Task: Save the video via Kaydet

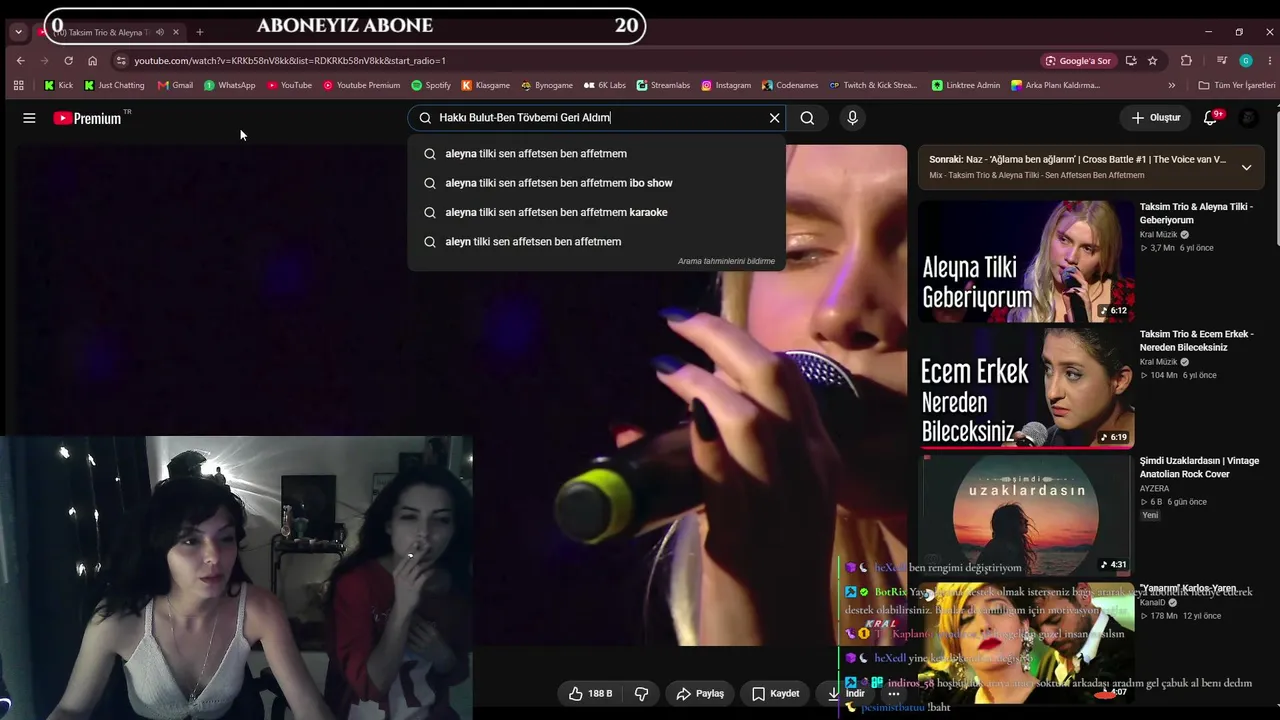Action: tap(775, 693)
